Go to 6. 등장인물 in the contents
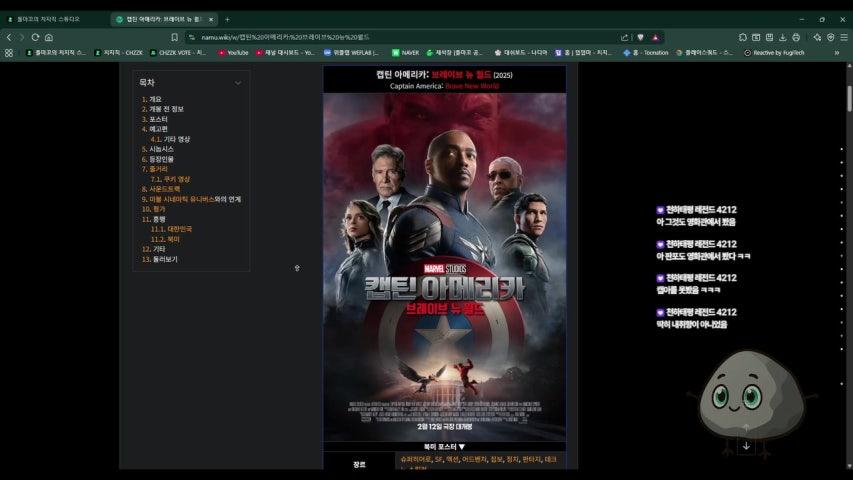853x480 pixels. tap(157, 159)
